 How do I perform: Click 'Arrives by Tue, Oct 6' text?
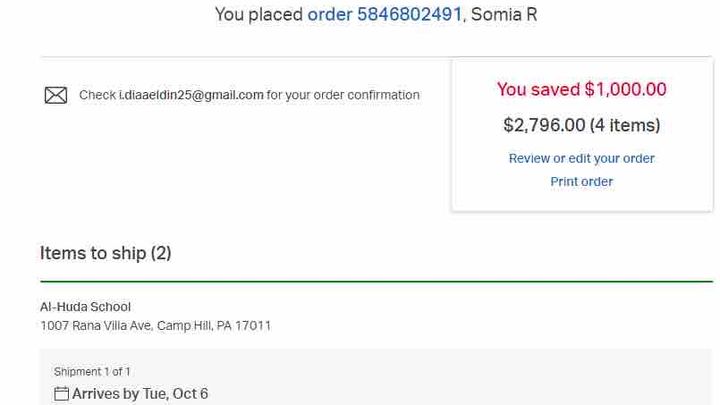(x=140, y=394)
